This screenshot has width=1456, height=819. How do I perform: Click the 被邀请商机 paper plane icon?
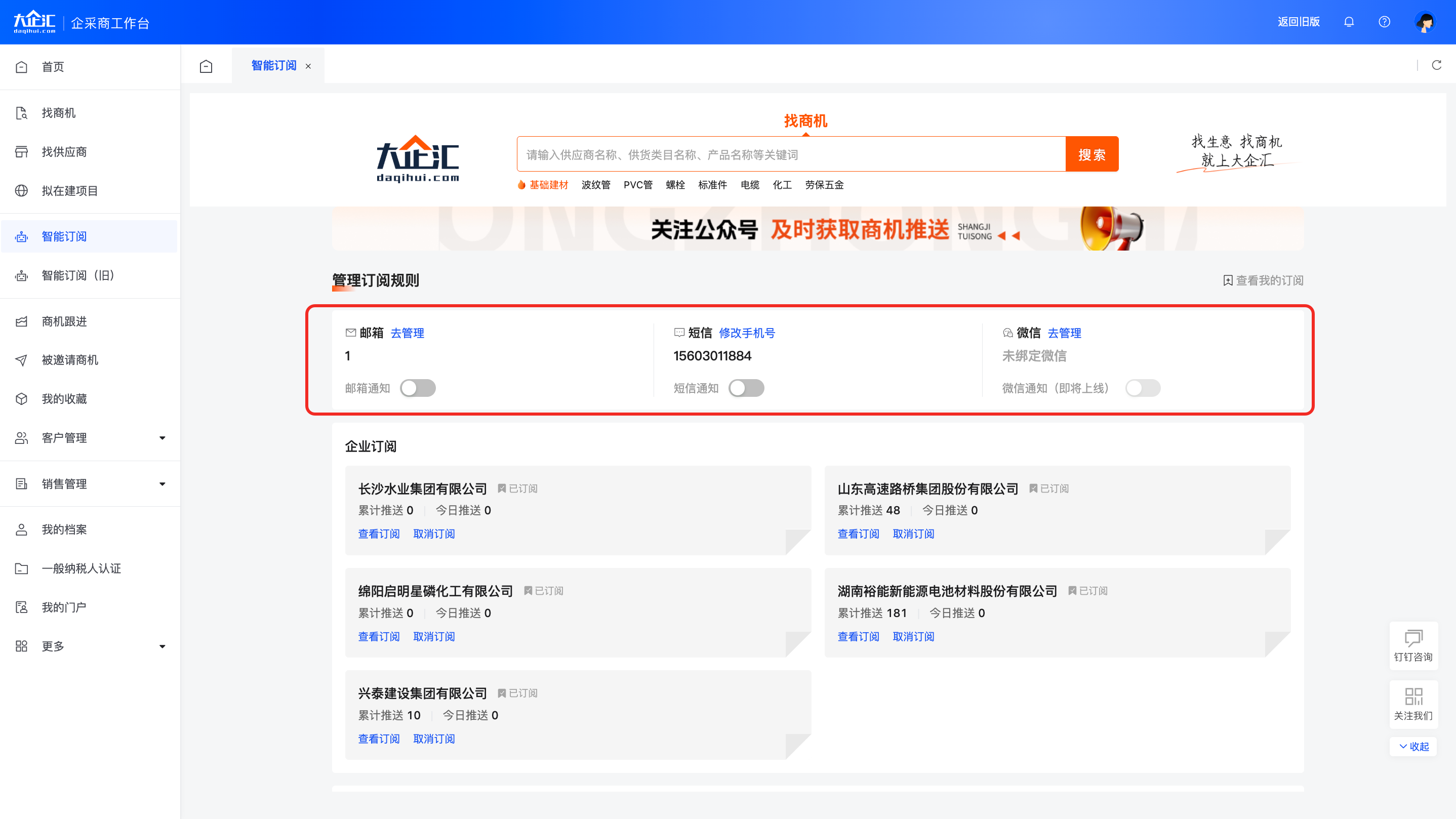point(21,360)
